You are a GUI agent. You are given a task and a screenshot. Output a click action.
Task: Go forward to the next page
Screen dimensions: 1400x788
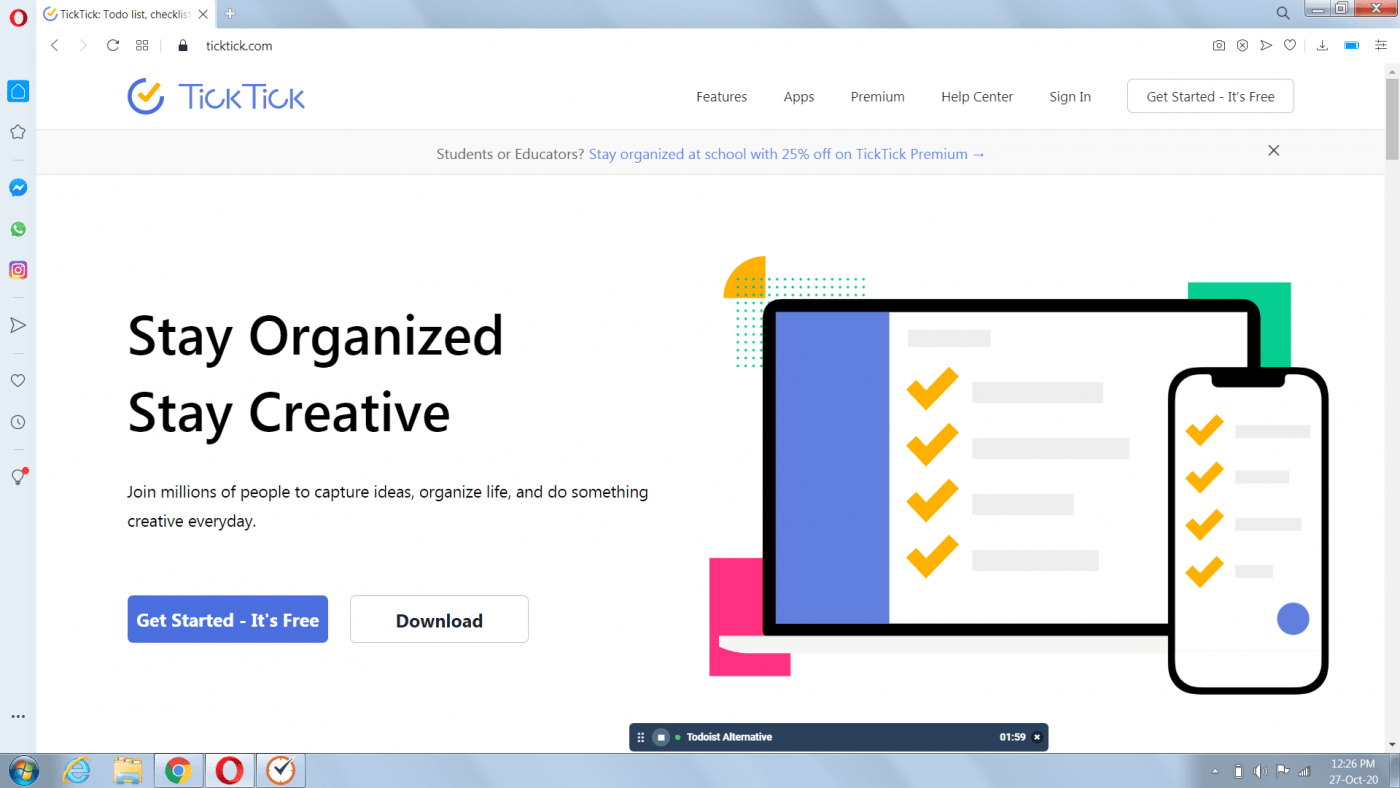[x=83, y=46]
